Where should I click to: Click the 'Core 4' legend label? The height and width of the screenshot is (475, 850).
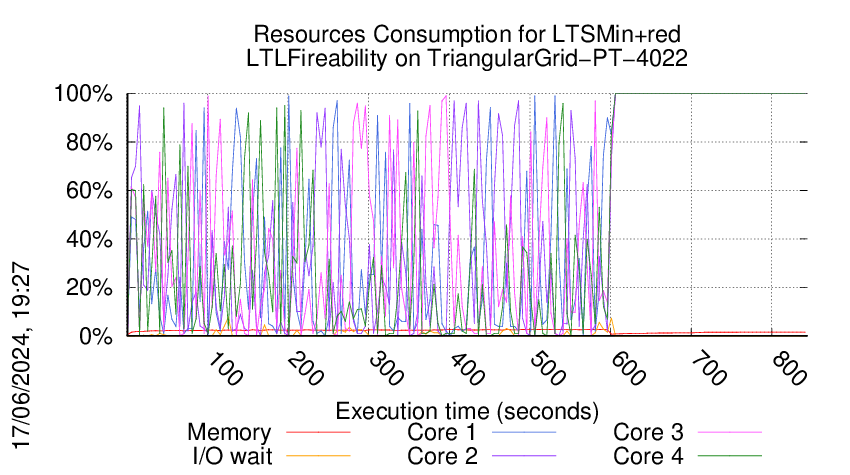pos(648,456)
